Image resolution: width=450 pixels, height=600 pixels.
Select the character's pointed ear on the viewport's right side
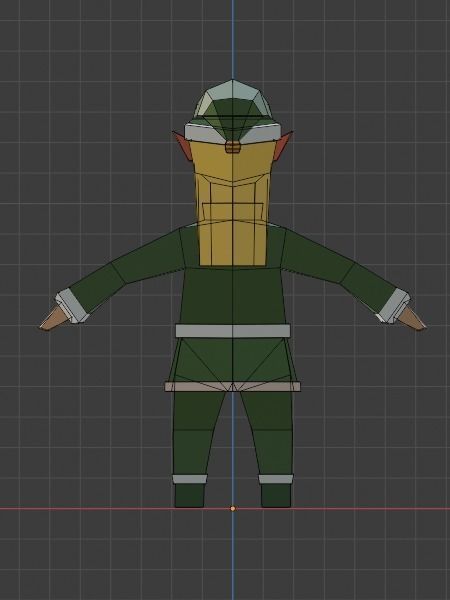[282, 146]
